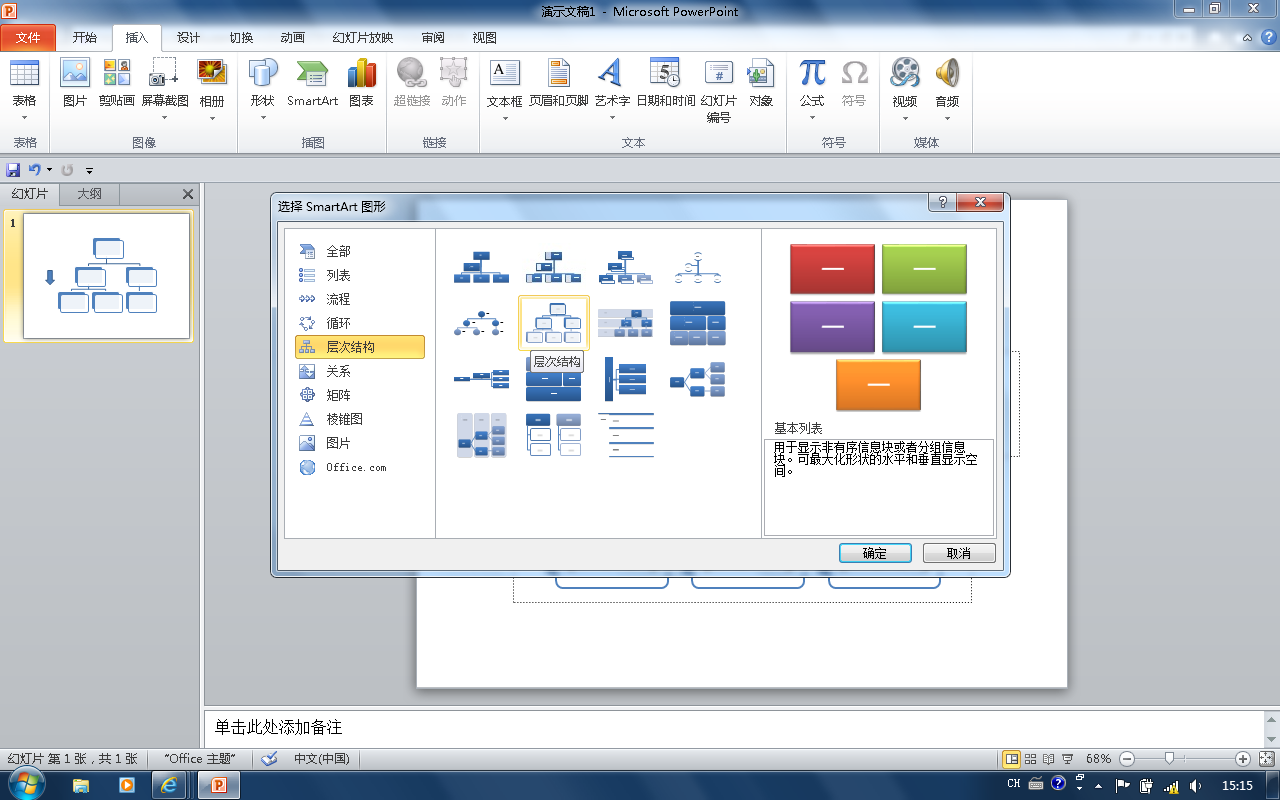Fit slide to current window icon
Screen dimensions: 1280x800
point(1266,759)
